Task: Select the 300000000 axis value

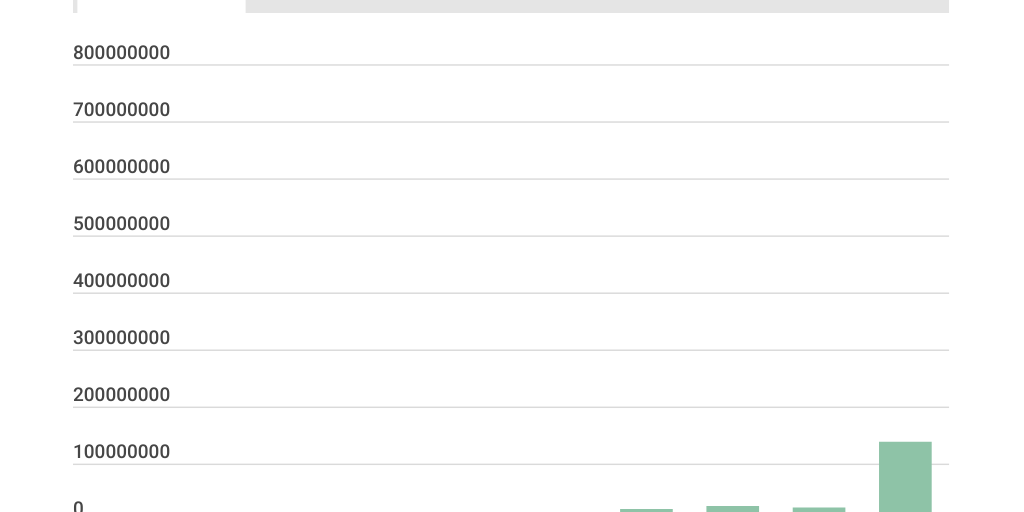Action: click(121, 338)
